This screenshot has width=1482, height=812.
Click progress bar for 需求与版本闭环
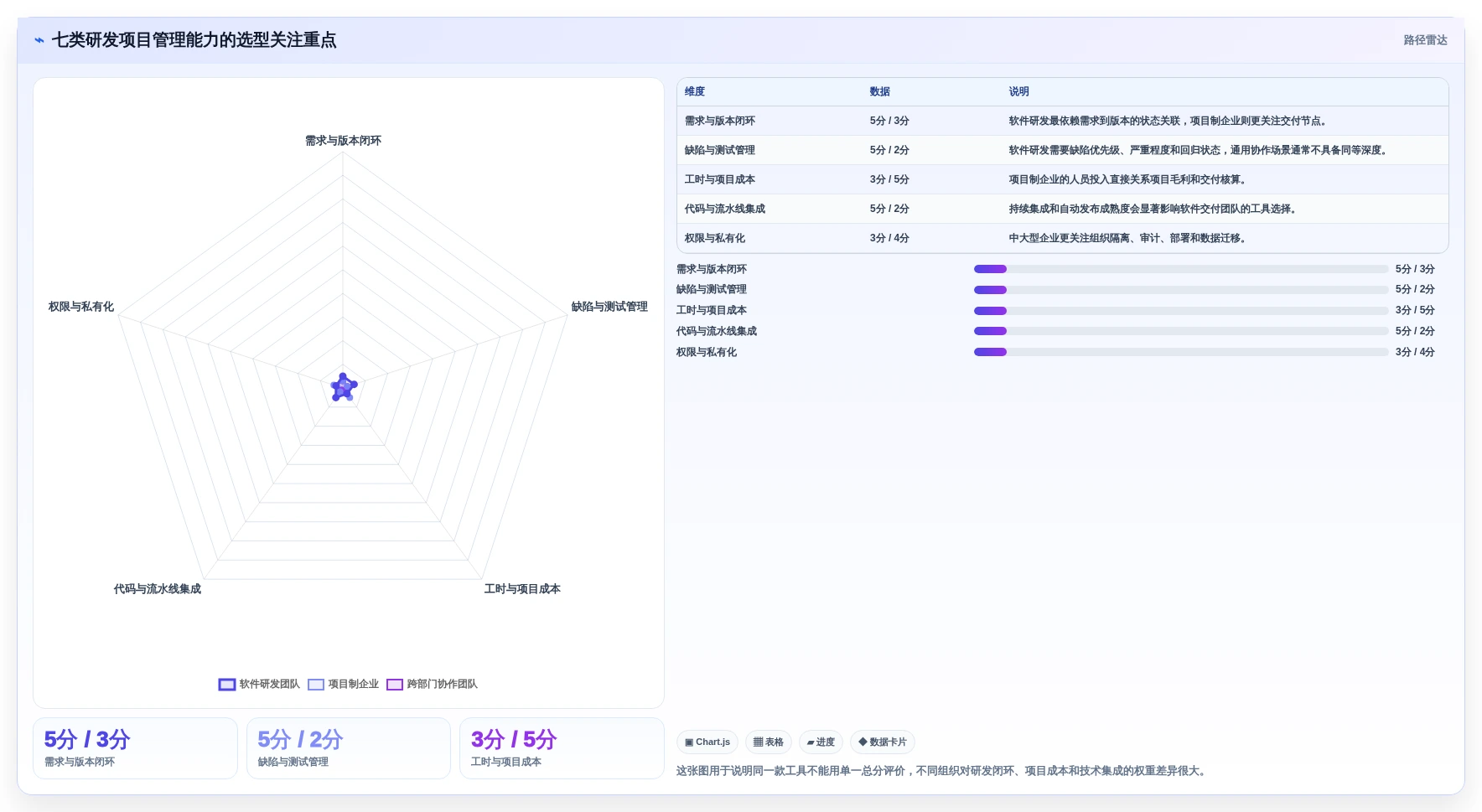coord(1181,269)
